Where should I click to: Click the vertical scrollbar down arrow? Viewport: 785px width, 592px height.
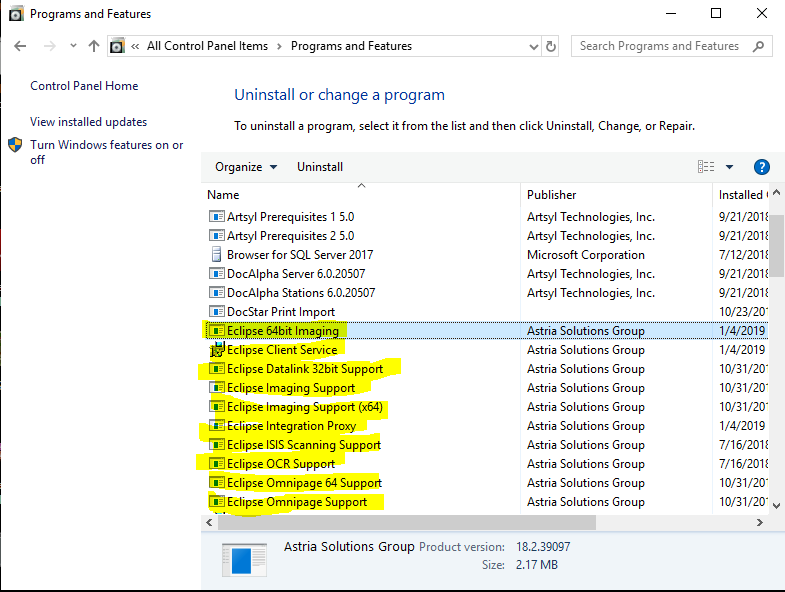click(x=776, y=506)
